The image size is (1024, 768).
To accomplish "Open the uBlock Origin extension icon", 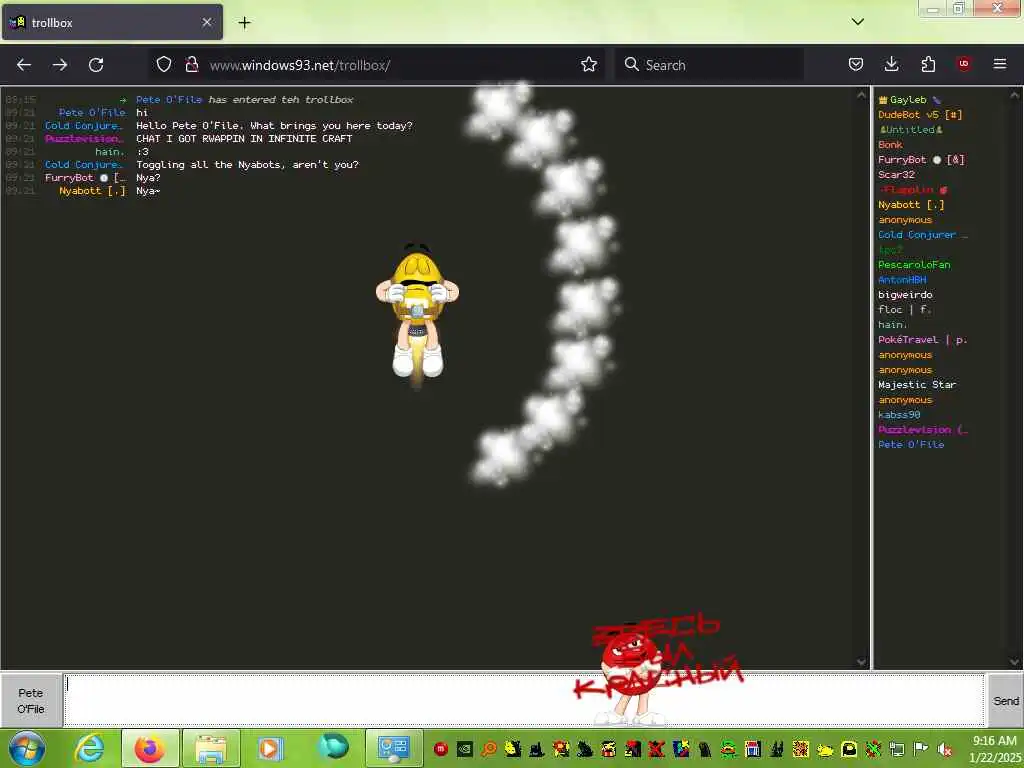I will (963, 64).
